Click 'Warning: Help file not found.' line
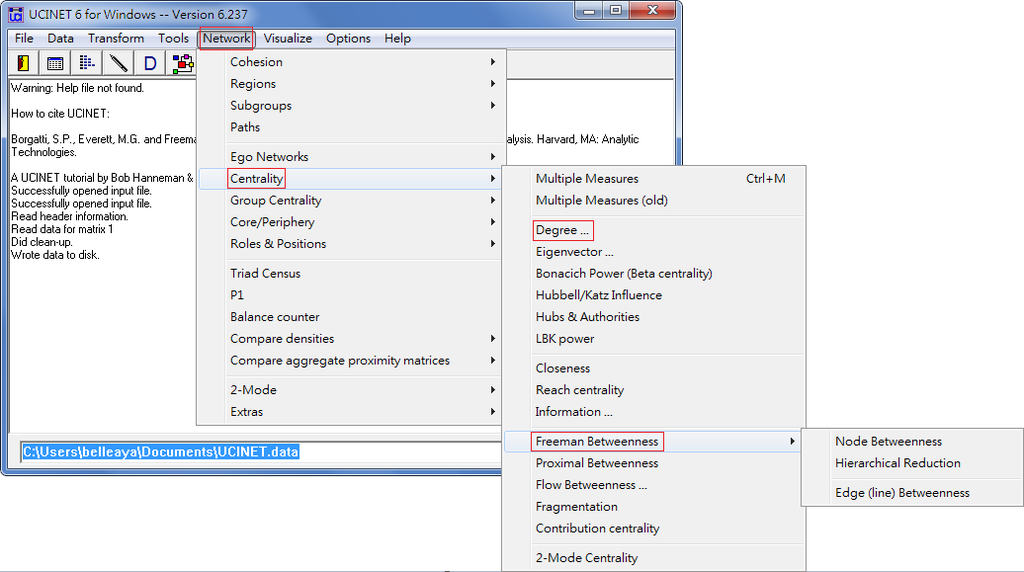 pyautogui.click(x=77, y=88)
